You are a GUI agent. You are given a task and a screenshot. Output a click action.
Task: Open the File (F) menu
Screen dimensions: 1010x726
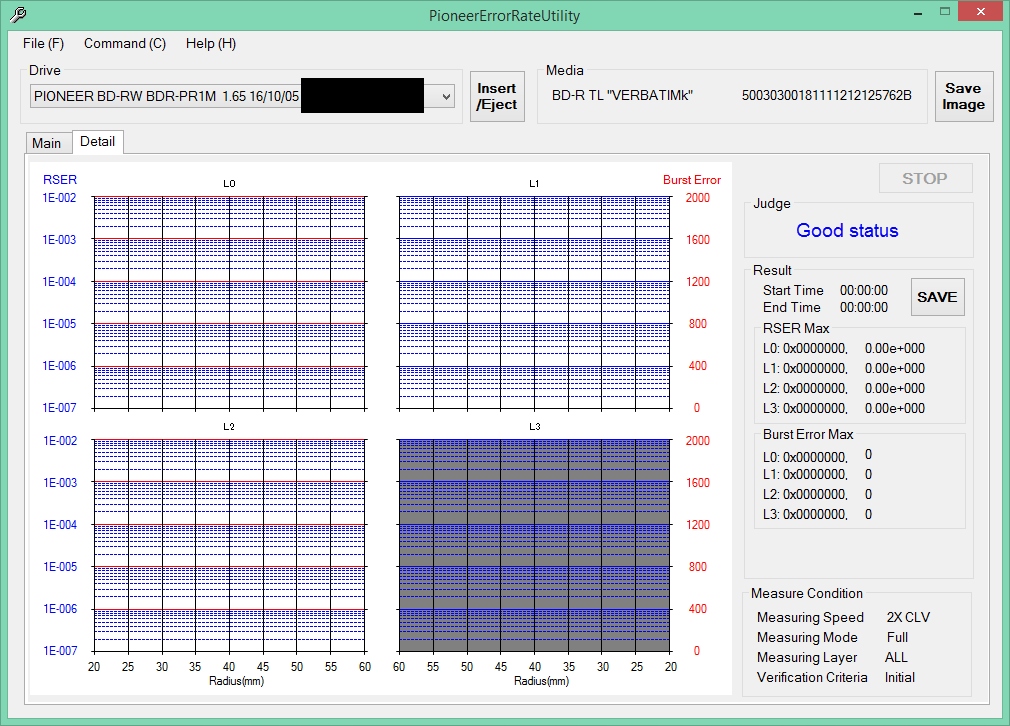(x=43, y=44)
